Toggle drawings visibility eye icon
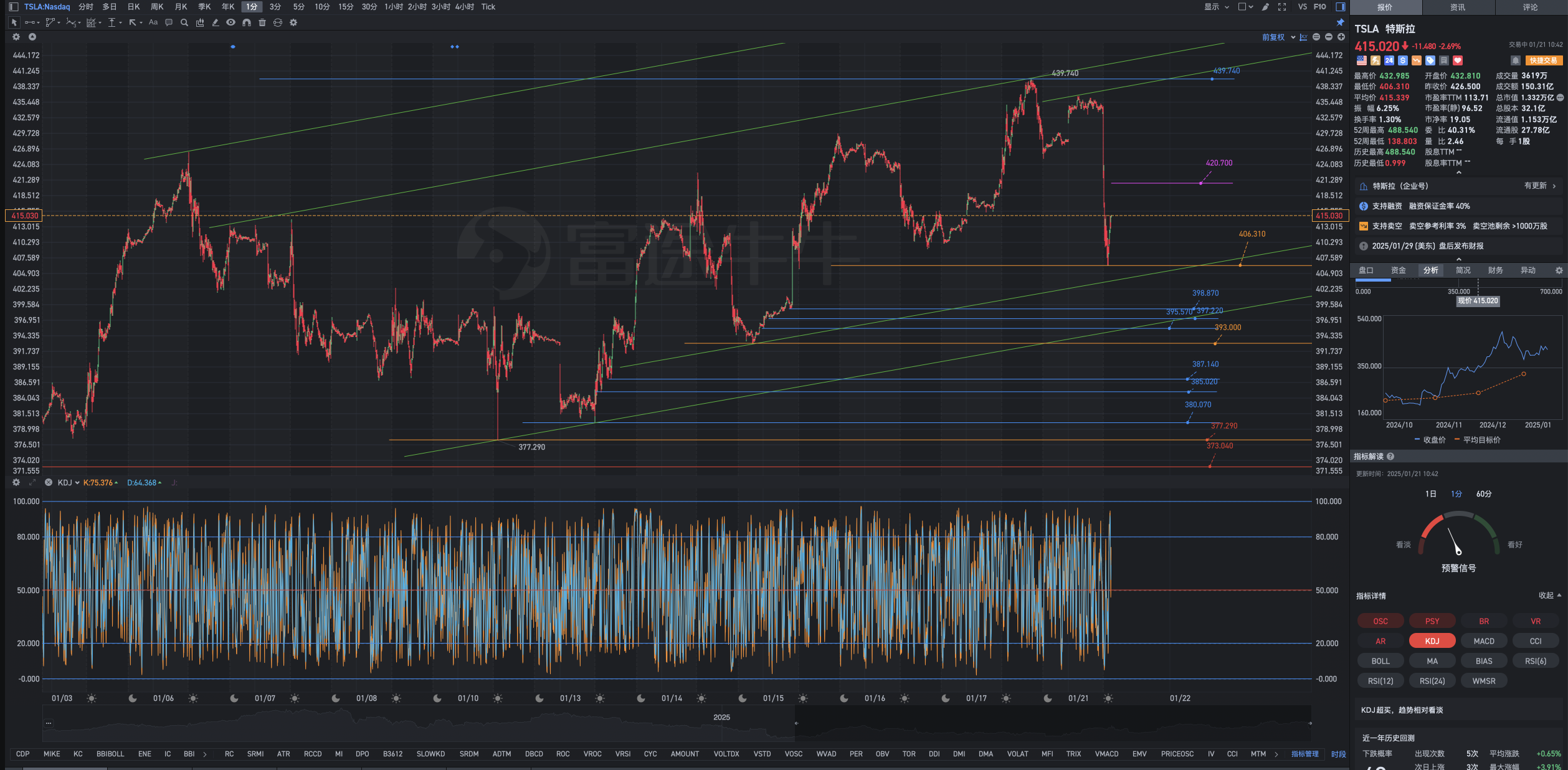 [x=230, y=22]
